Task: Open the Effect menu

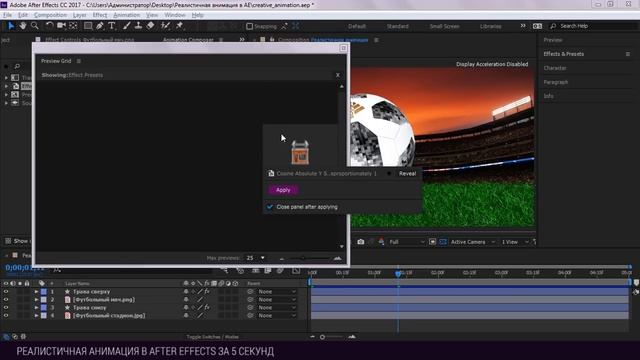Action: tap(100, 15)
